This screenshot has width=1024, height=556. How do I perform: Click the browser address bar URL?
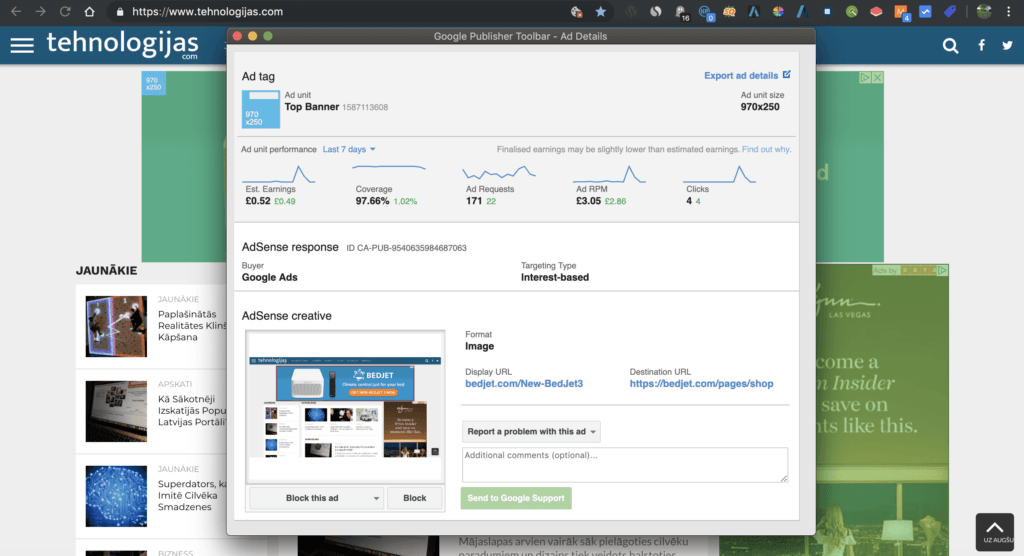(x=208, y=11)
